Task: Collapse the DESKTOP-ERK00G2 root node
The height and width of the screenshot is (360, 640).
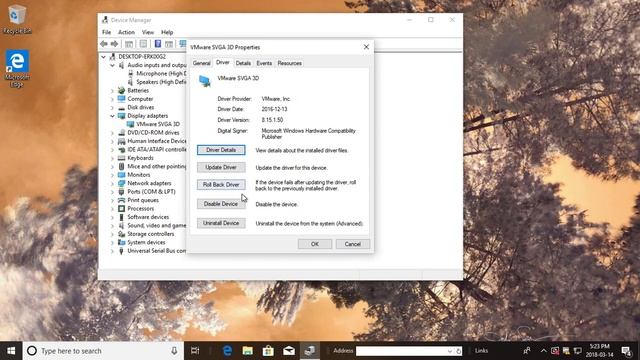Action: pyautogui.click(x=103, y=57)
